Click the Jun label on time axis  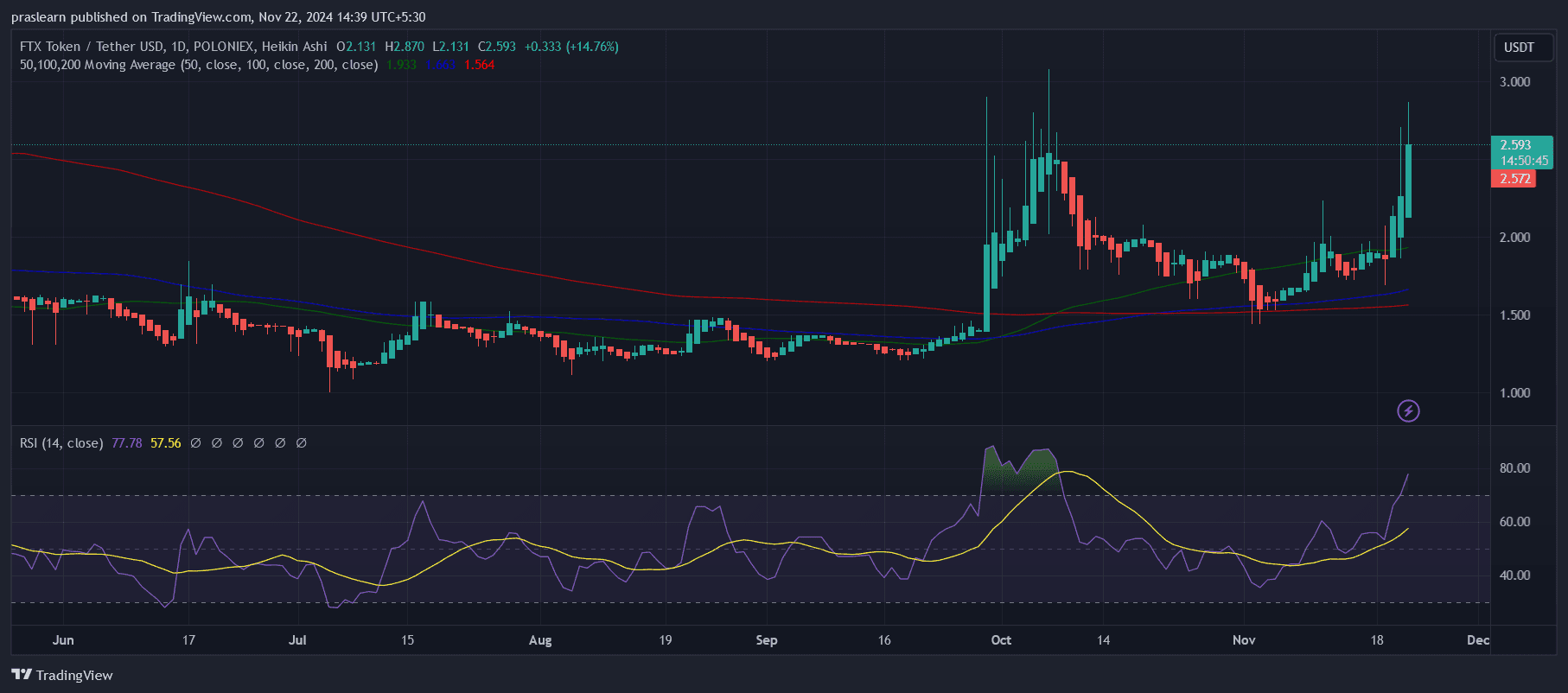[63, 640]
